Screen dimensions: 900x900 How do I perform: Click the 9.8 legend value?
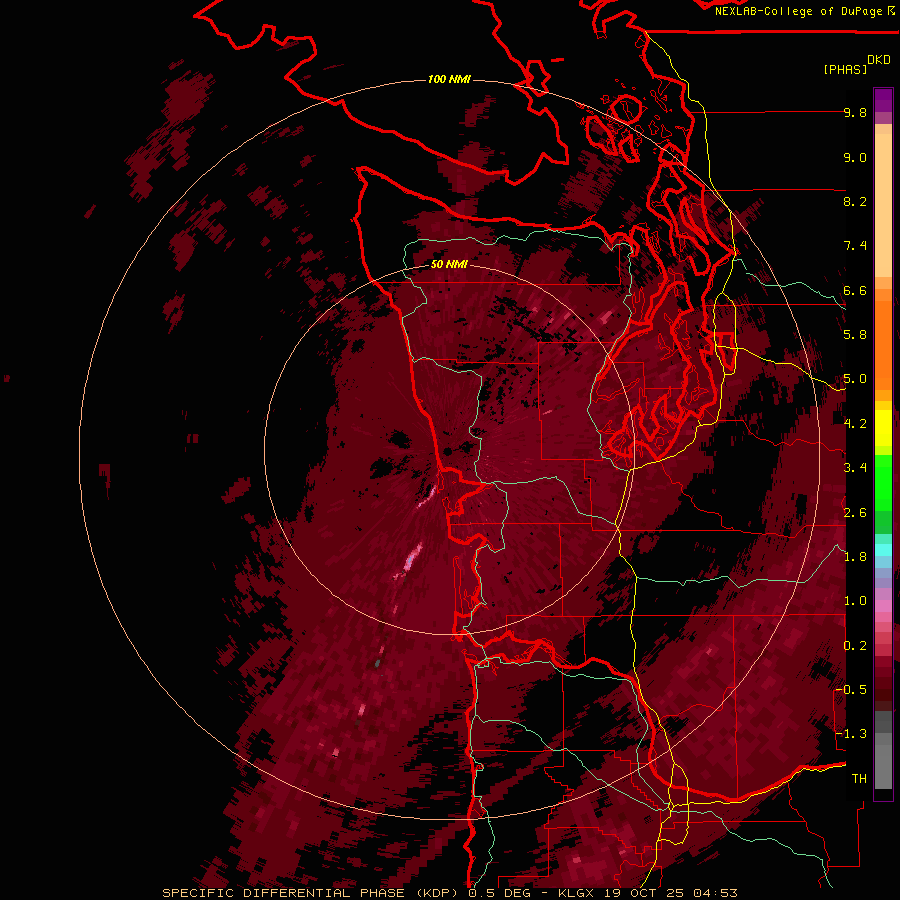(855, 112)
